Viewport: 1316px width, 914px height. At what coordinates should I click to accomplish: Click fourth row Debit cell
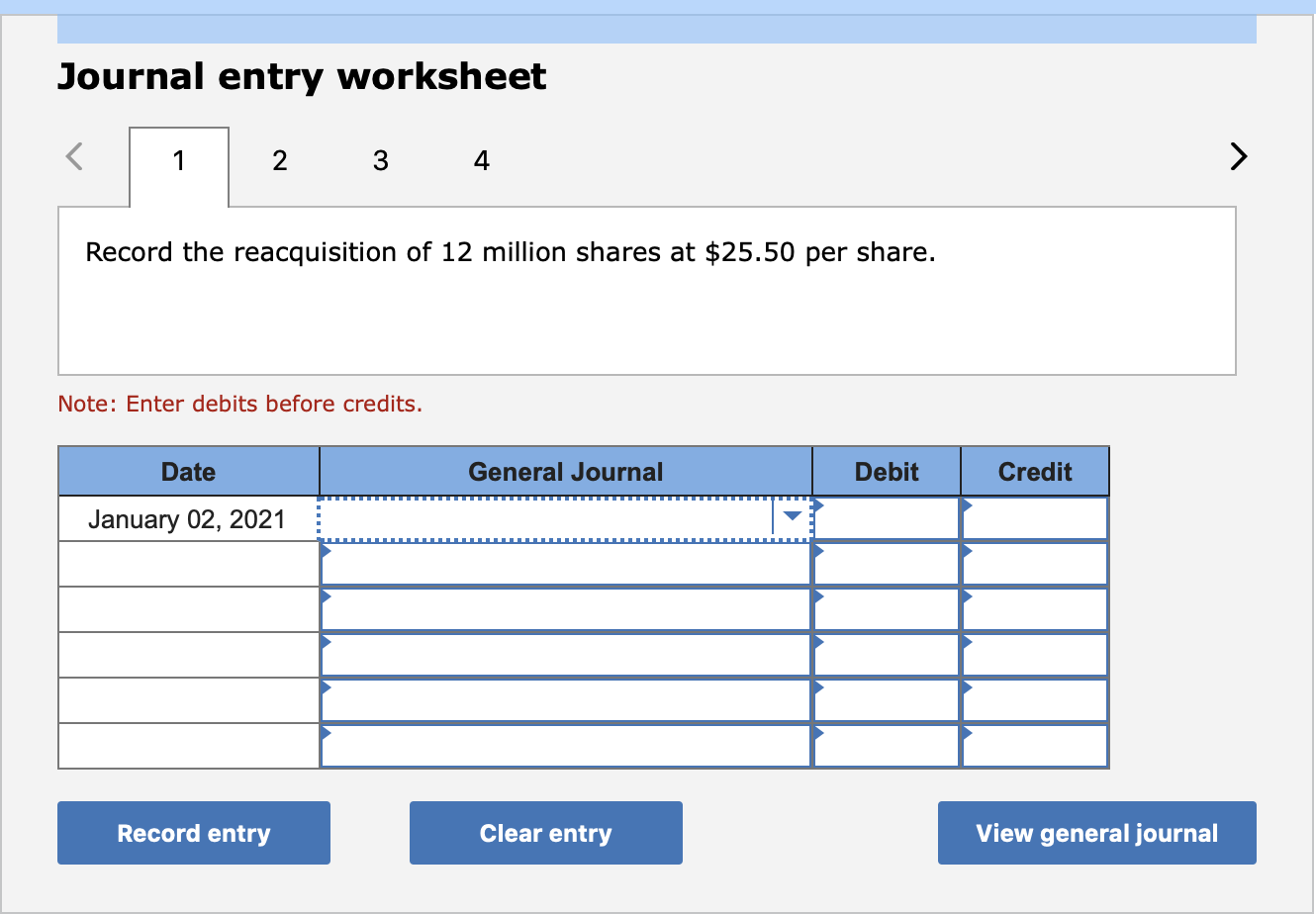click(887, 655)
